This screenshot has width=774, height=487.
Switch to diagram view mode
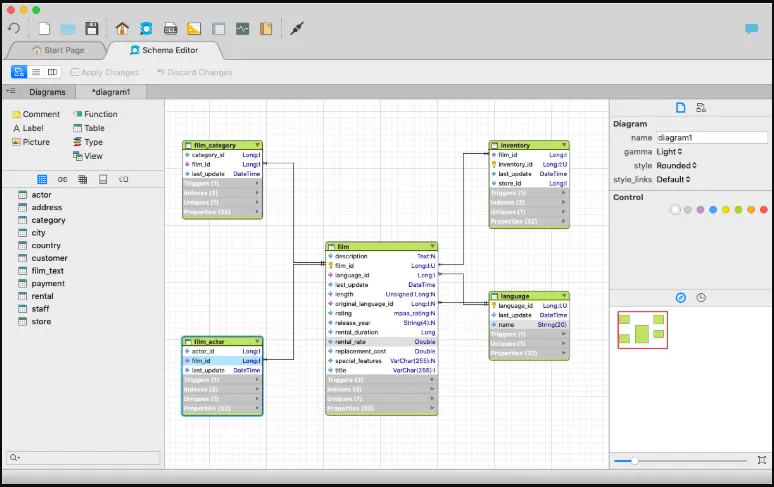point(19,72)
